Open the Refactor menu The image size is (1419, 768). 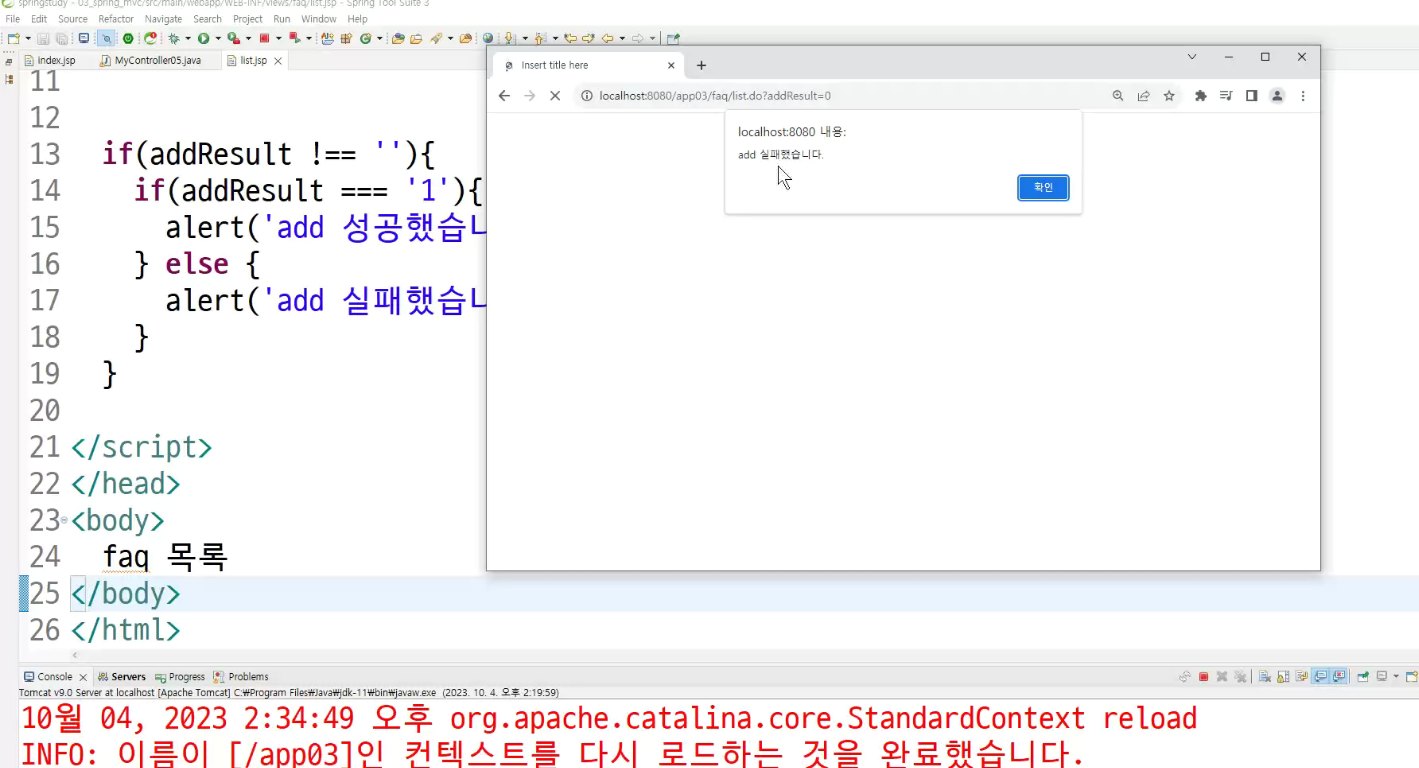tap(116, 19)
